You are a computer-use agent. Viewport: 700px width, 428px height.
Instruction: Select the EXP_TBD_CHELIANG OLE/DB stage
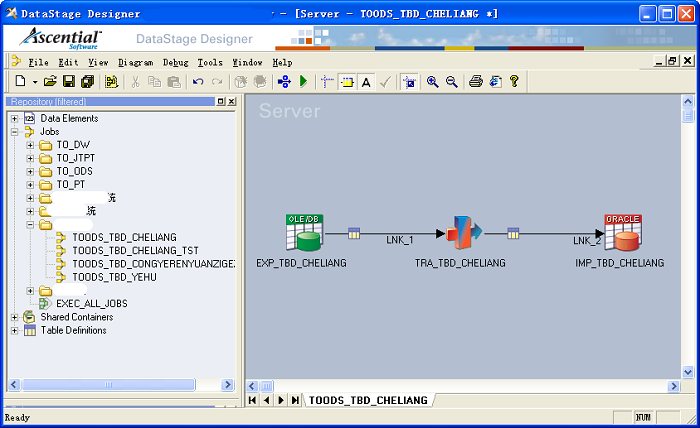point(304,232)
